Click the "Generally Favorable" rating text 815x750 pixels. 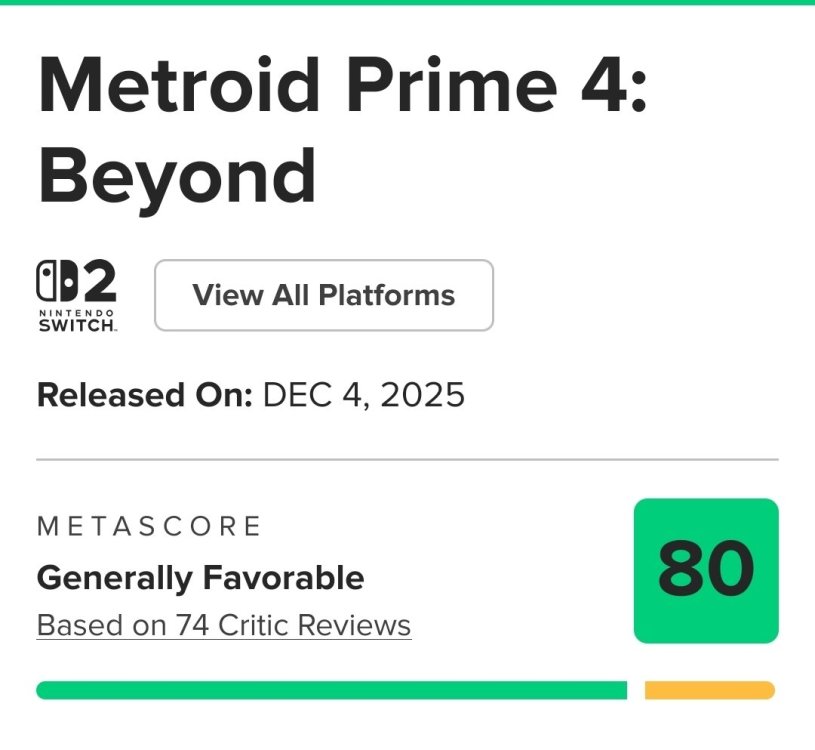click(200, 577)
